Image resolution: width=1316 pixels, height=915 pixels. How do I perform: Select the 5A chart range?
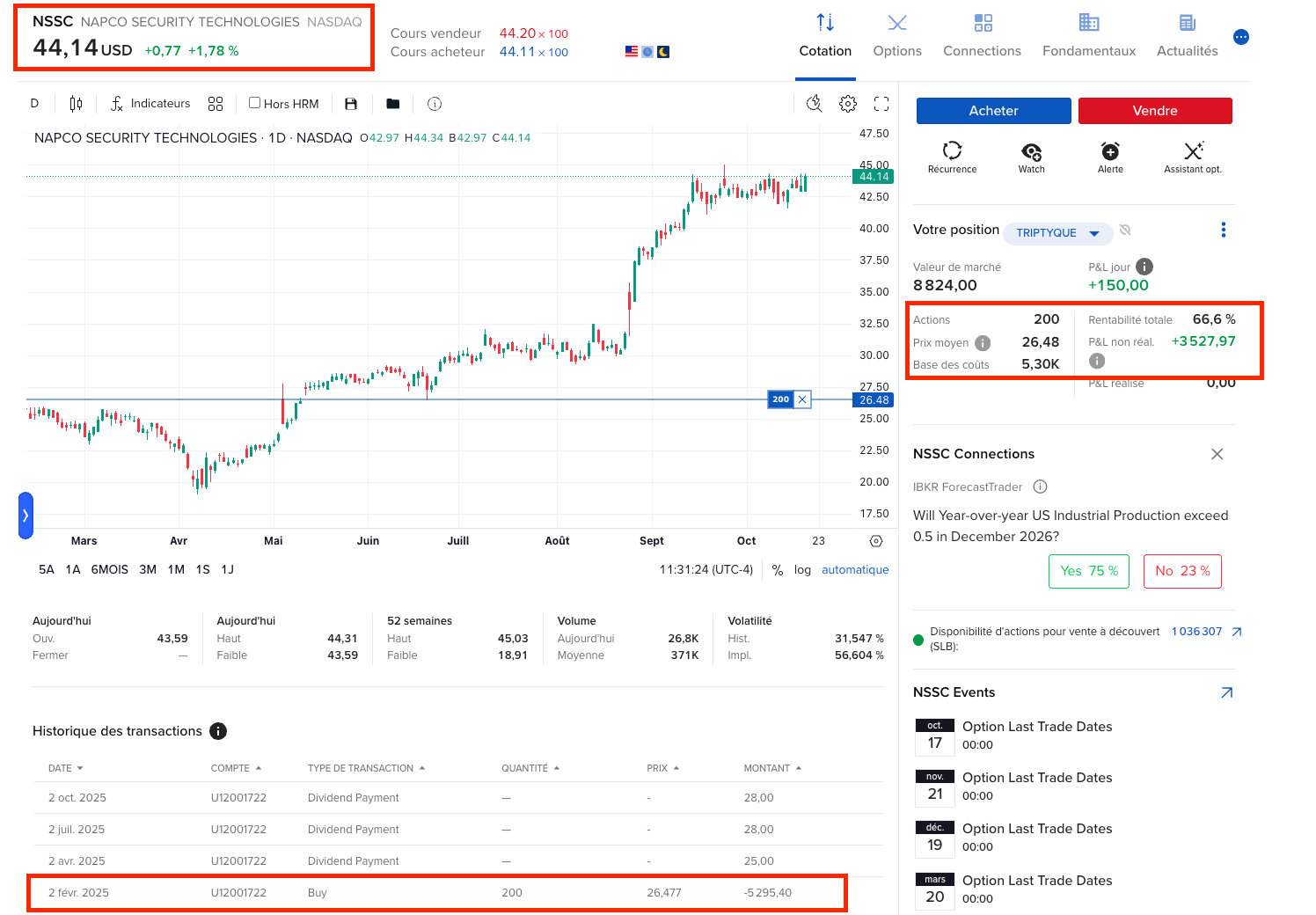(x=47, y=570)
